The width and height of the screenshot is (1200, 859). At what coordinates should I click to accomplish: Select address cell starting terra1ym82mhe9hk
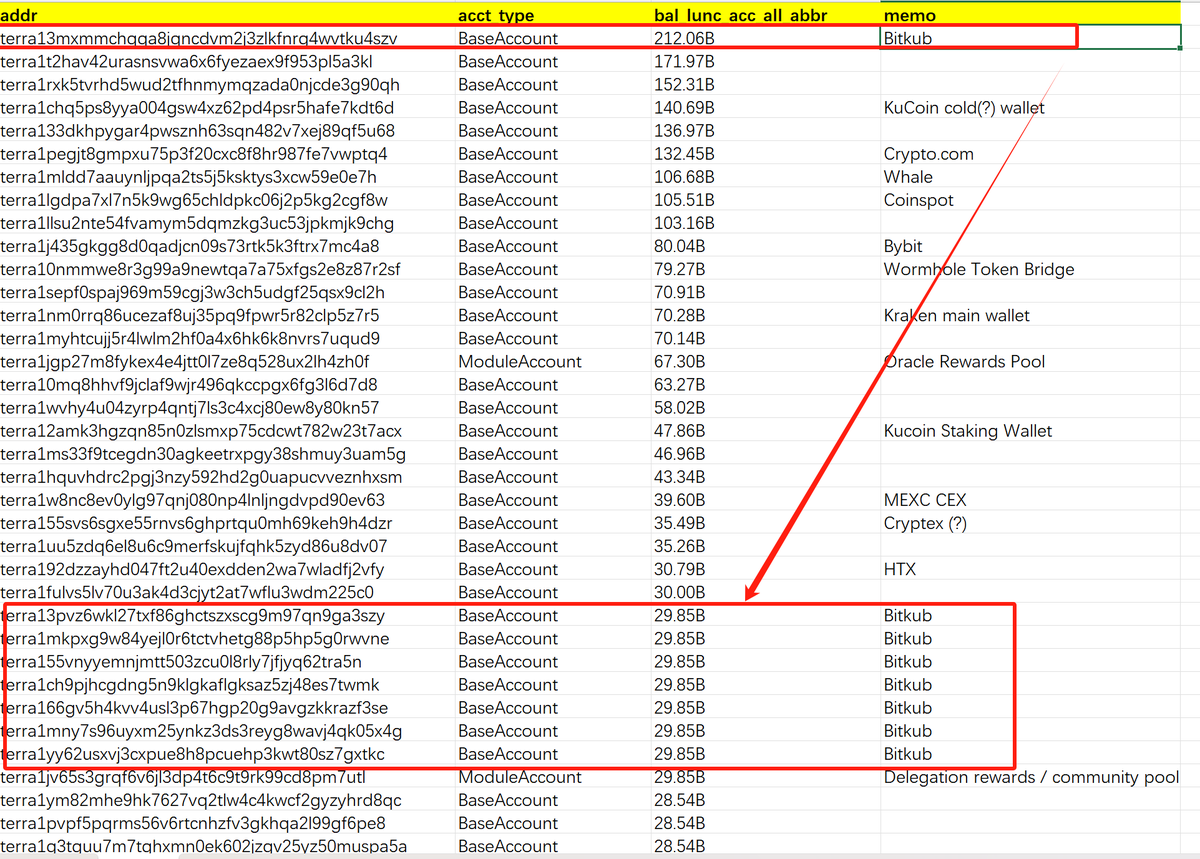pyautogui.click(x=227, y=800)
